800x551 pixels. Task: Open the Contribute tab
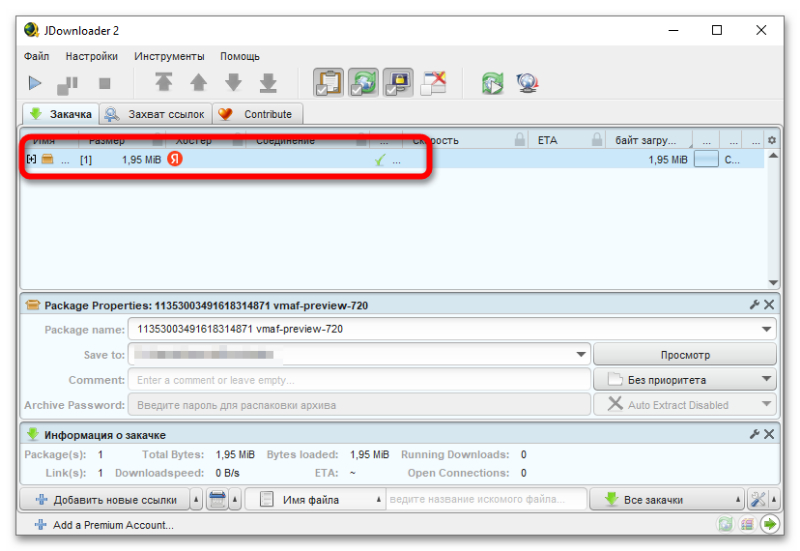[257, 114]
